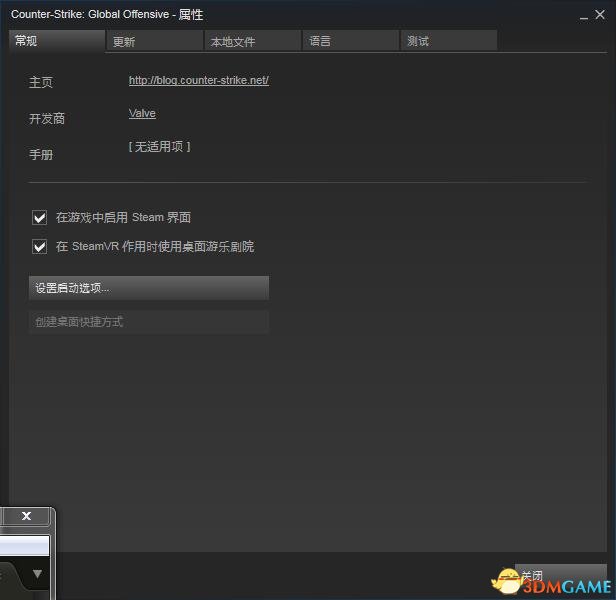The width and height of the screenshot is (616, 600).
Task: Click the [ 无适用项 ] manual text
Action: 160,147
